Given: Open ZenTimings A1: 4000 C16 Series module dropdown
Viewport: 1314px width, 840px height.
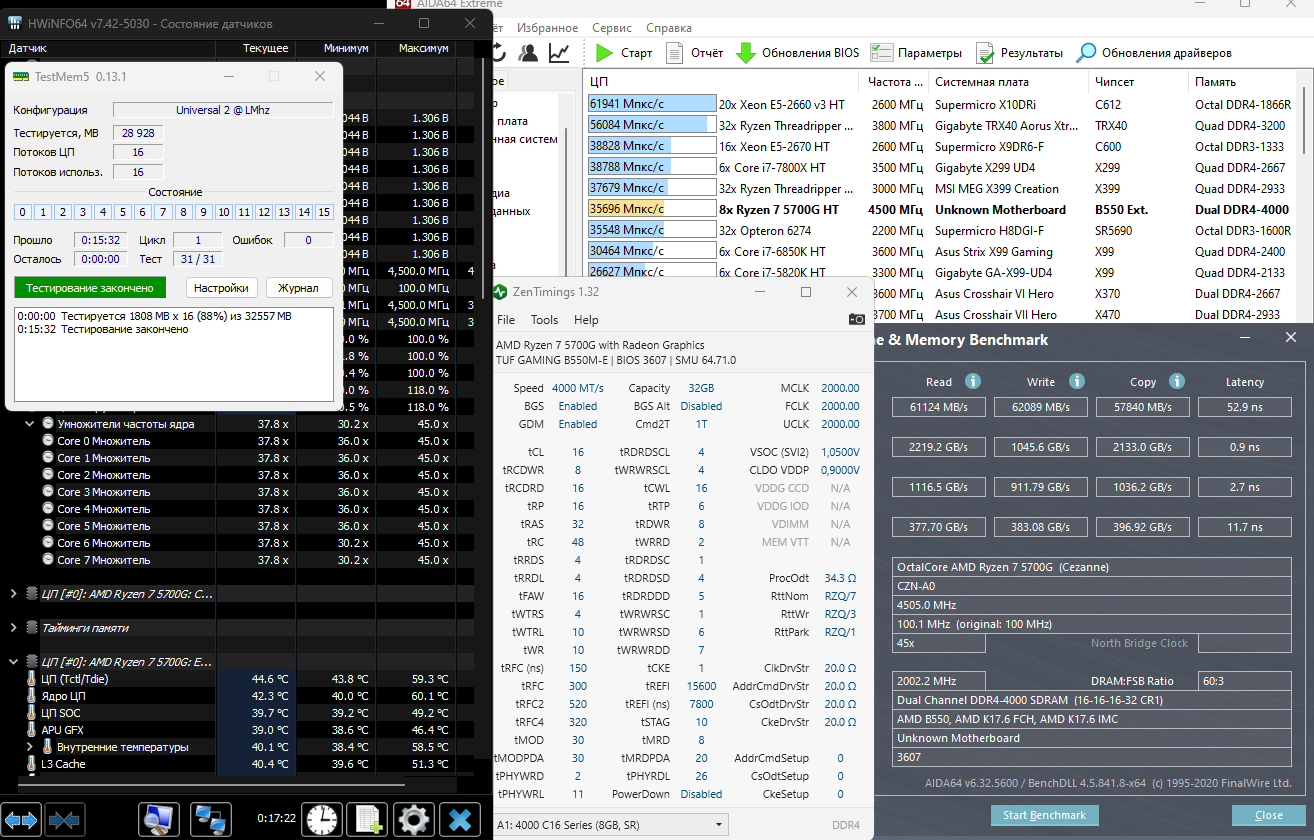Looking at the screenshot, I should coord(612,825).
